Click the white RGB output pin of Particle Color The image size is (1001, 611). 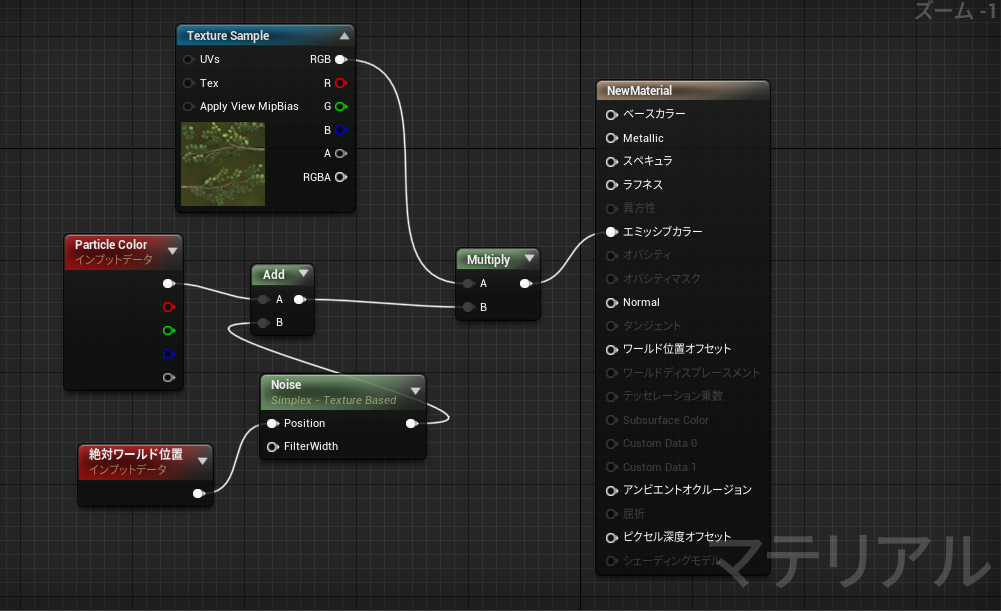tap(169, 283)
